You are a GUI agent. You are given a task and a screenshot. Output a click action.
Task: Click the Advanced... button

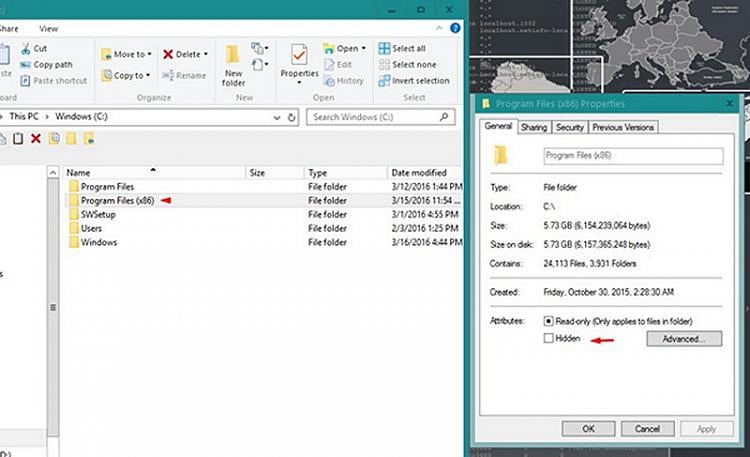[684, 339]
